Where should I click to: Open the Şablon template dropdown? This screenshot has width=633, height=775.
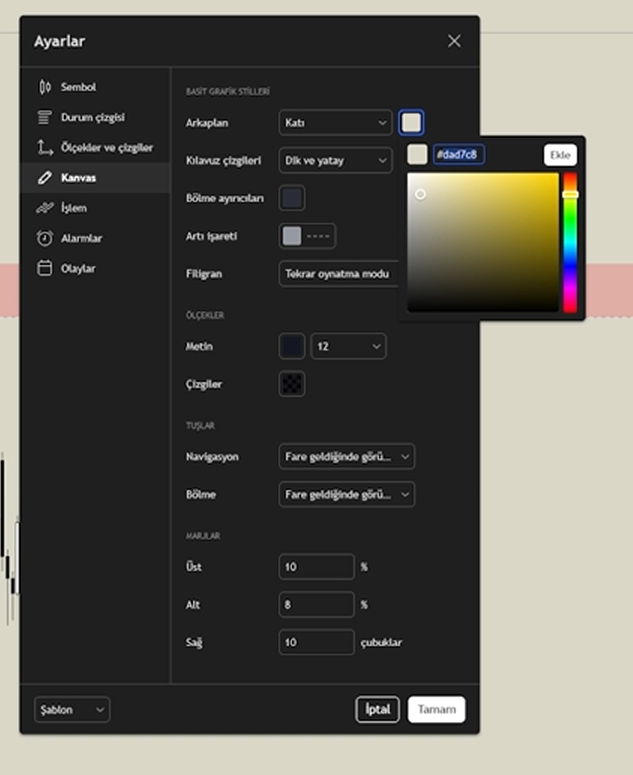(72, 710)
